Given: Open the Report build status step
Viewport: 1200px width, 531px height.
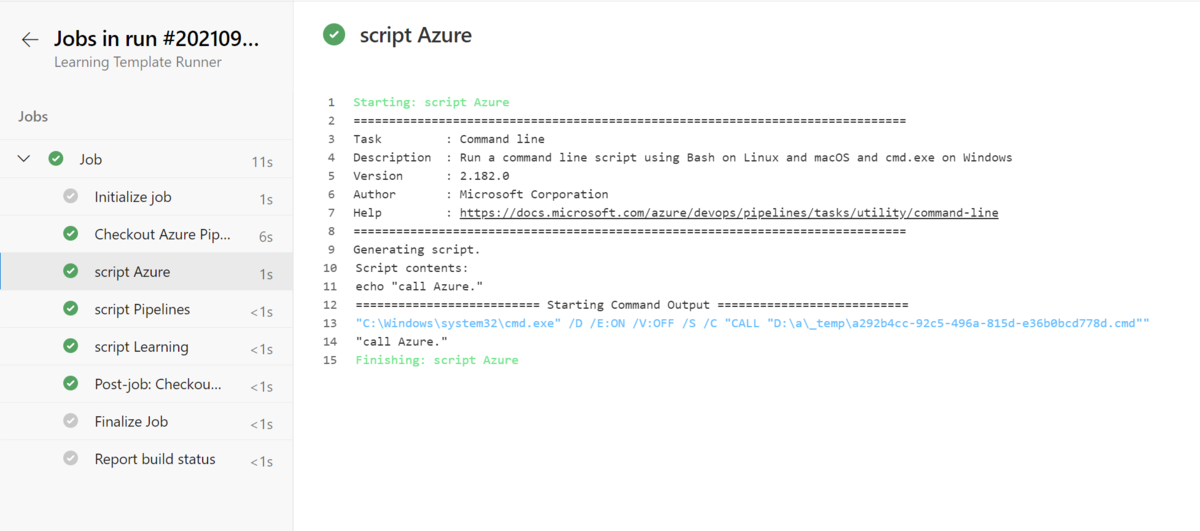Looking at the screenshot, I should coord(155,459).
